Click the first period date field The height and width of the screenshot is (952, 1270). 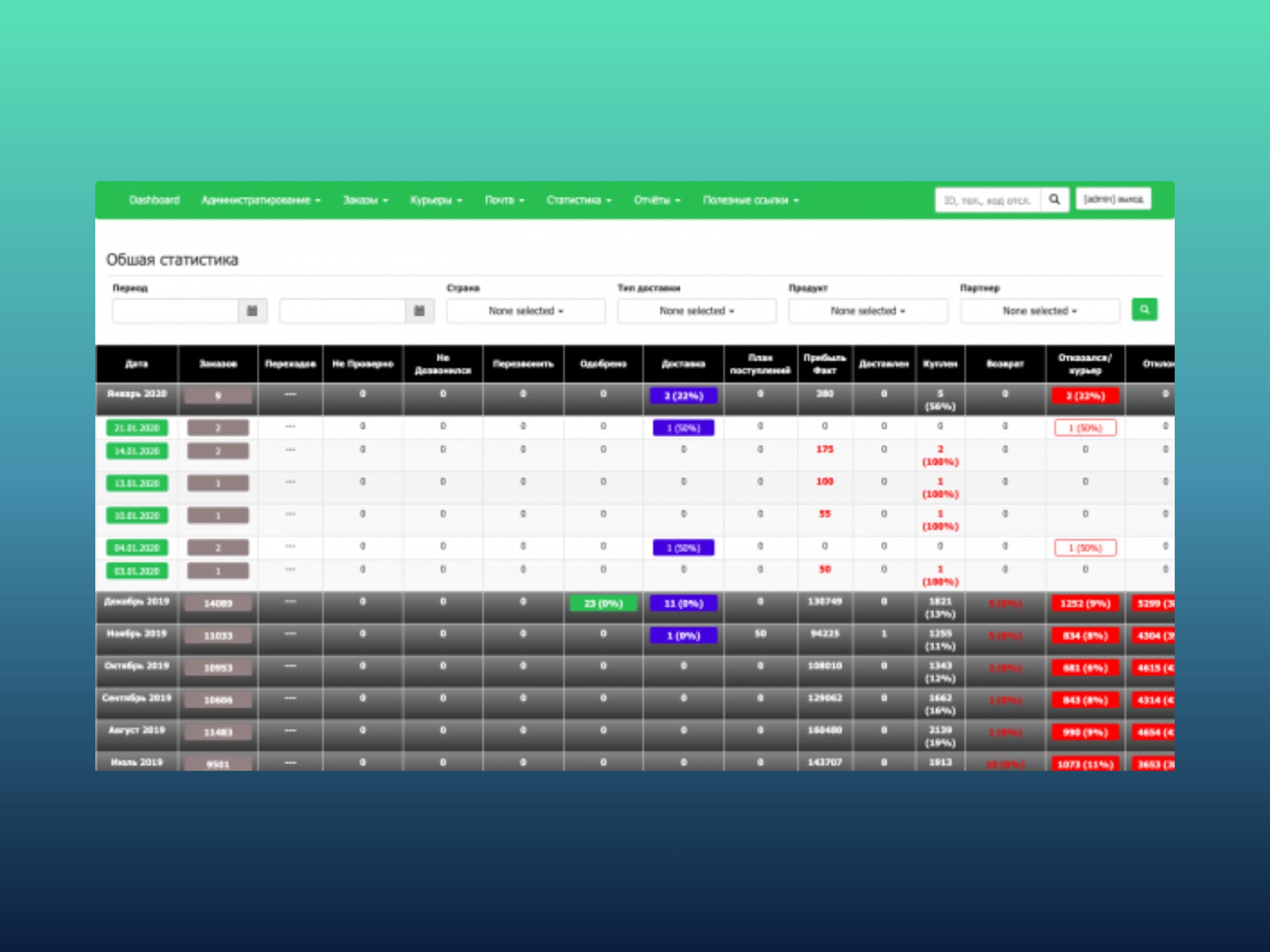point(175,311)
